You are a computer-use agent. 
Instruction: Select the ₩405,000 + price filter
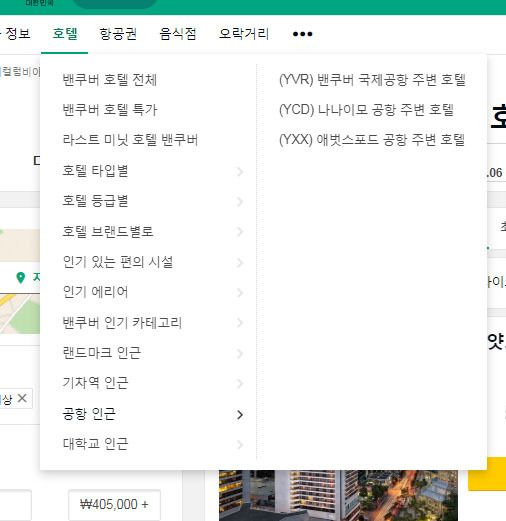point(114,504)
